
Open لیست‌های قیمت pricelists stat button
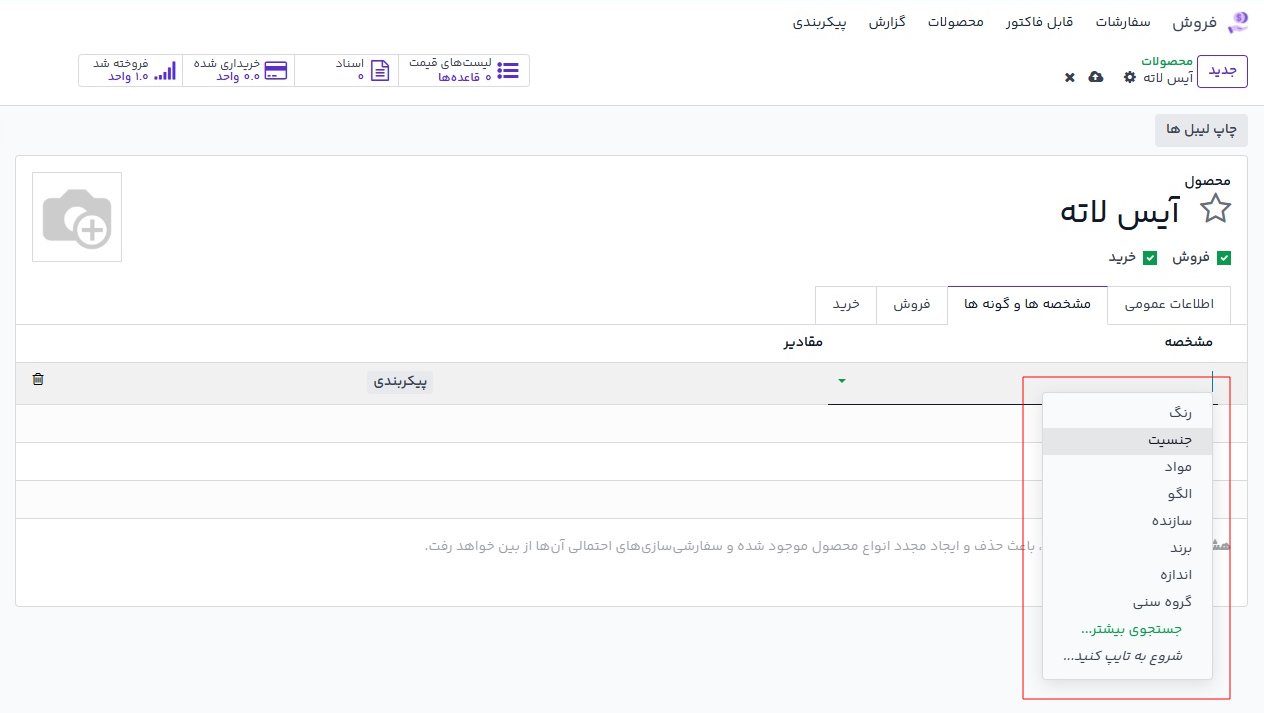(464, 70)
